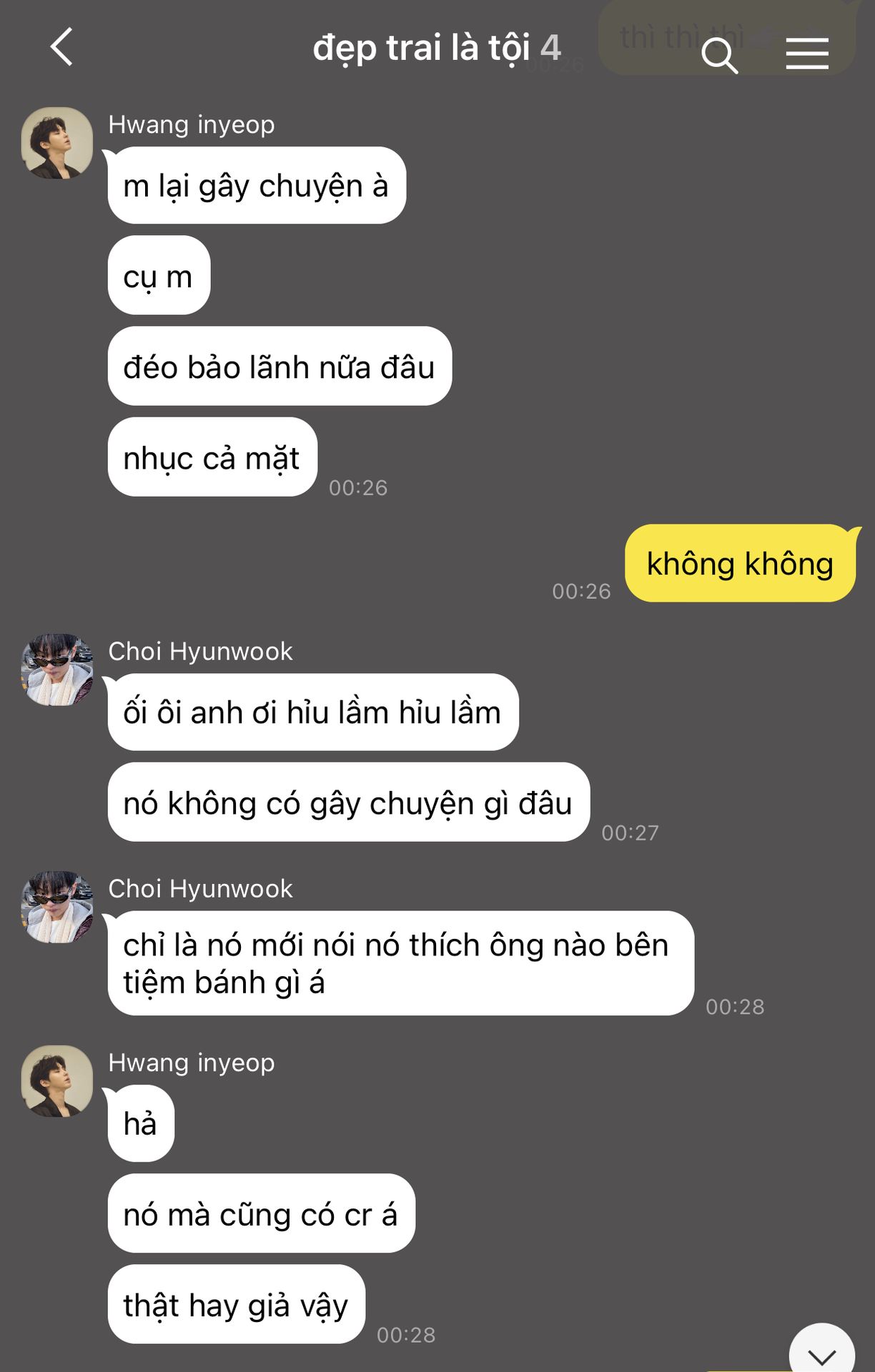Tap the name label Choi Hyunwook at the top
The width and height of the screenshot is (875, 1372).
[x=200, y=651]
